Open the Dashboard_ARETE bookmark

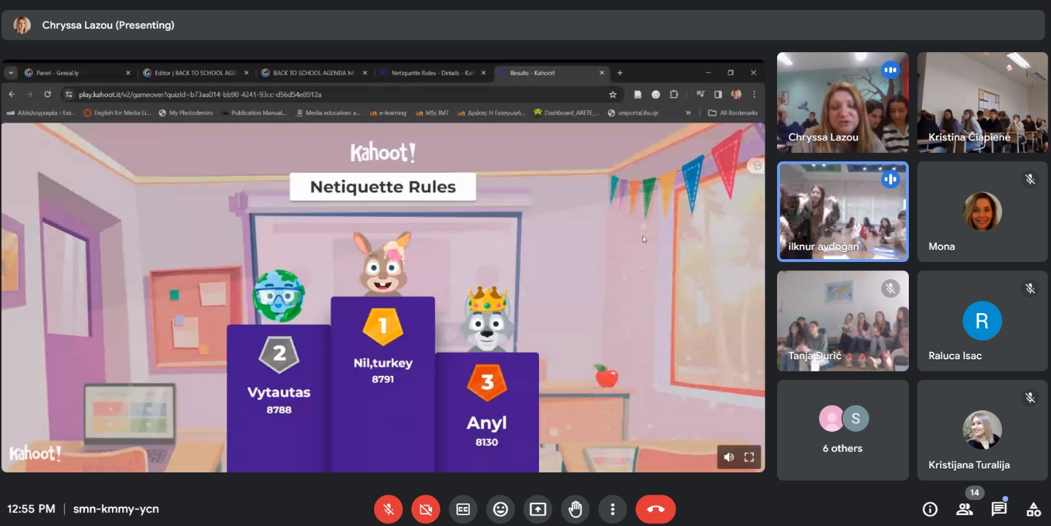(564, 113)
